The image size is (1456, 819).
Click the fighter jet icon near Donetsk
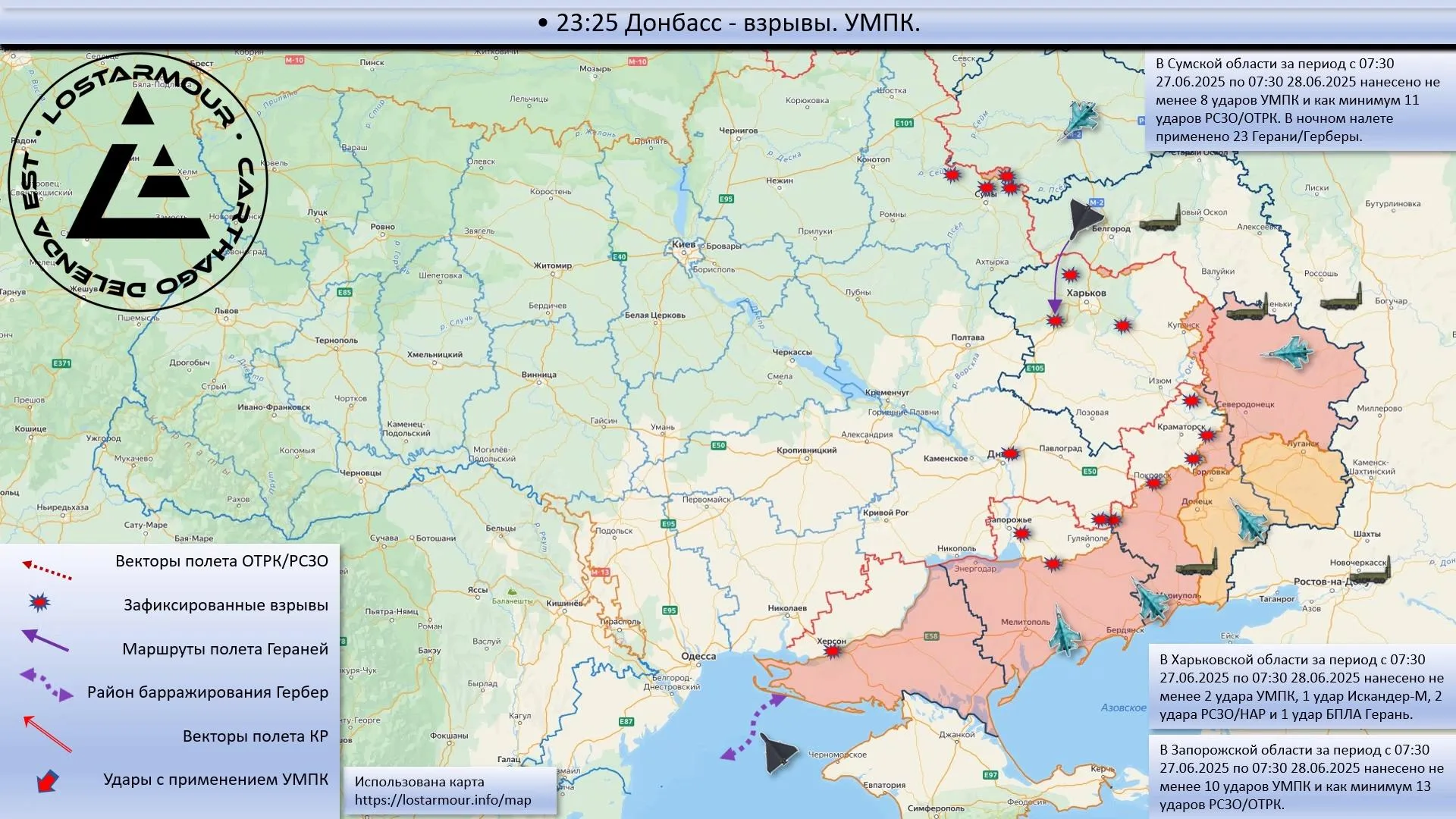click(1249, 520)
